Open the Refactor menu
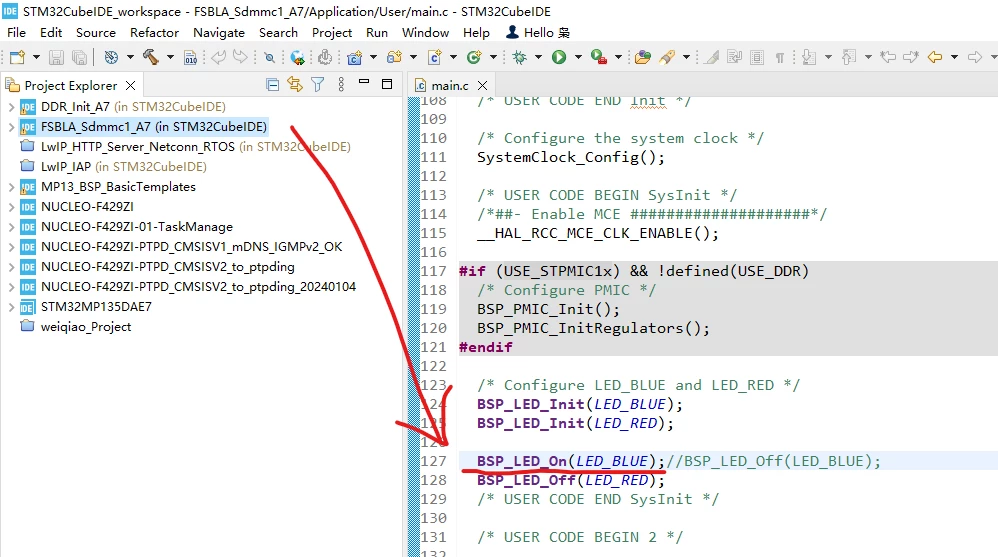998x557 pixels. pos(154,32)
